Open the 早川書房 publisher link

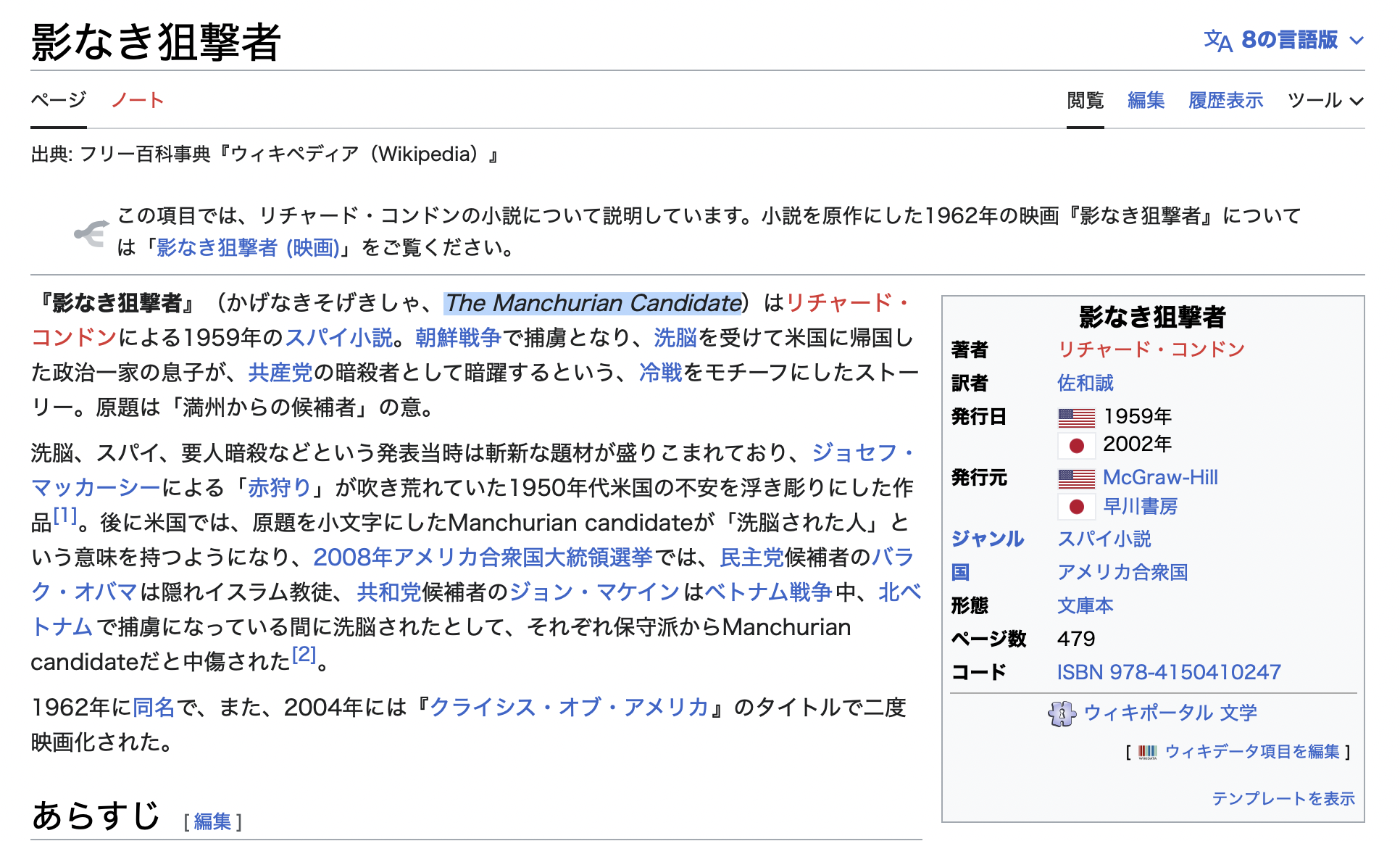point(1141,506)
